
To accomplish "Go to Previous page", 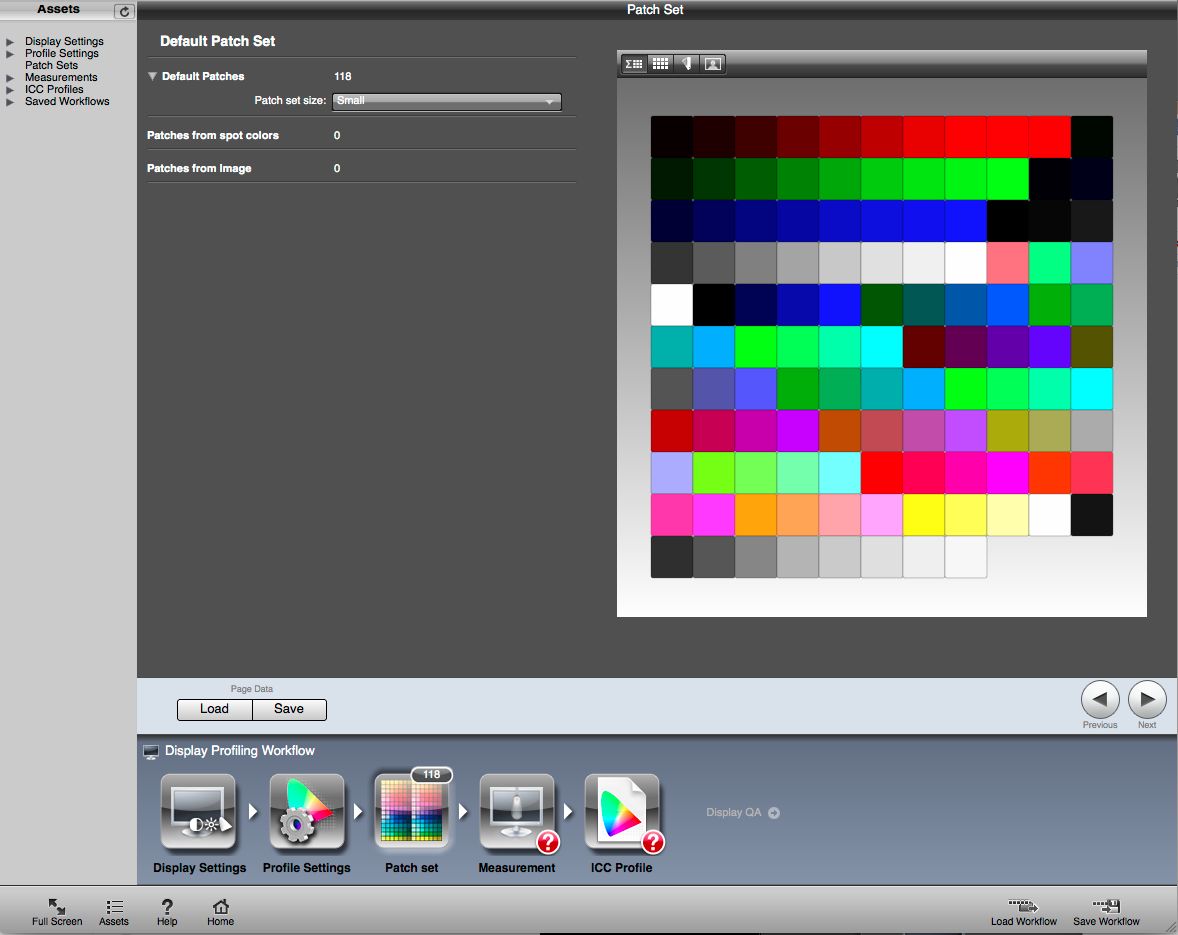I will point(1100,699).
